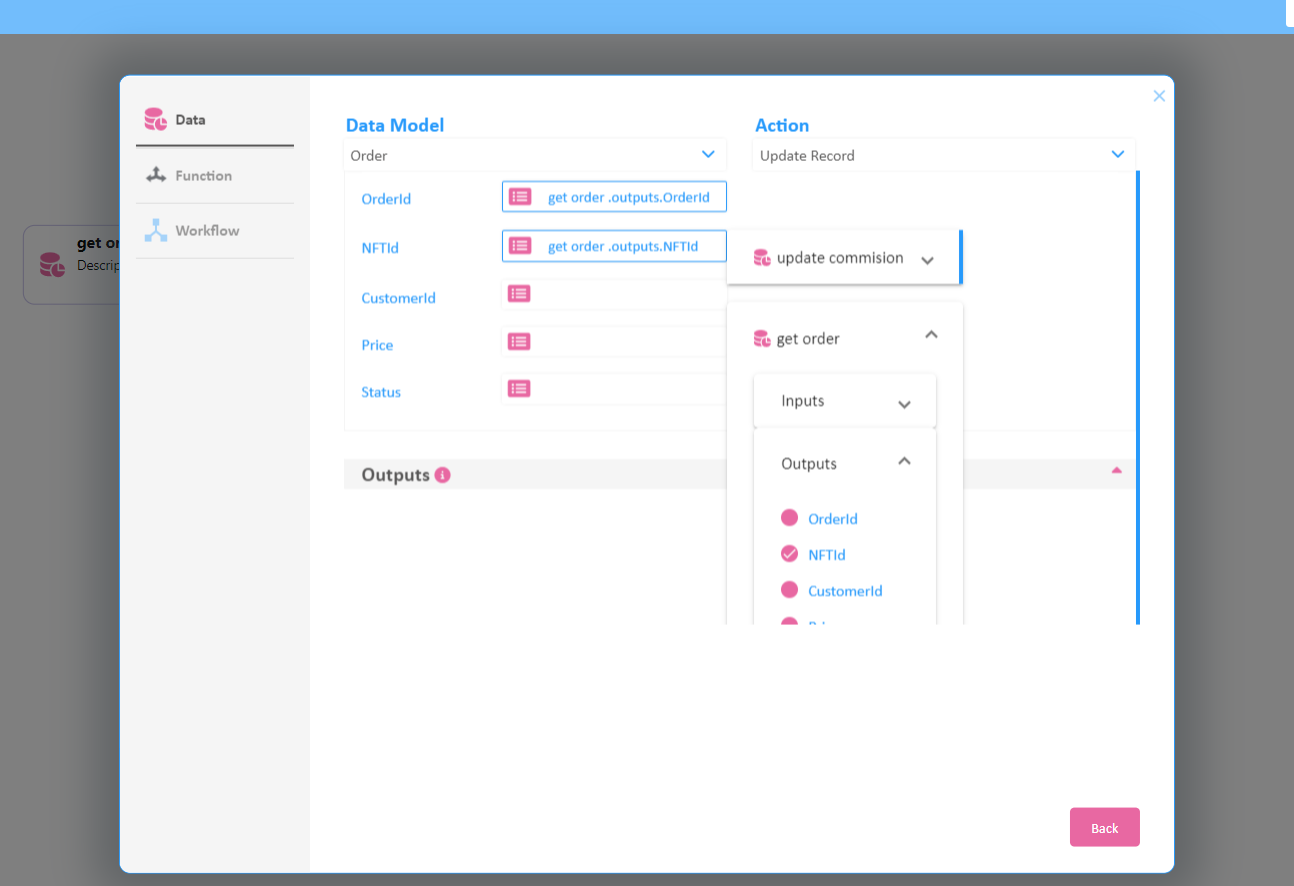Image resolution: width=1294 pixels, height=886 pixels.
Task: Click the CustomerId field label
Action: coord(398,298)
